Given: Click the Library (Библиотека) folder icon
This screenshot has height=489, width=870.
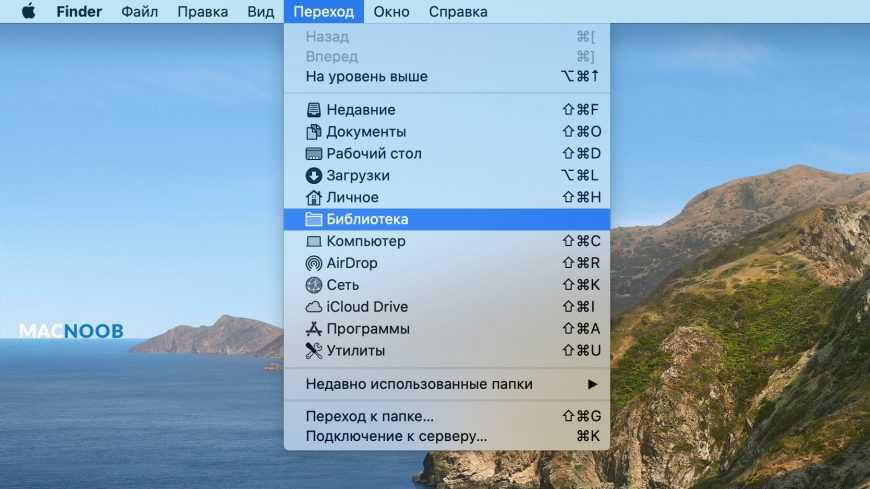Looking at the screenshot, I should click(x=313, y=219).
